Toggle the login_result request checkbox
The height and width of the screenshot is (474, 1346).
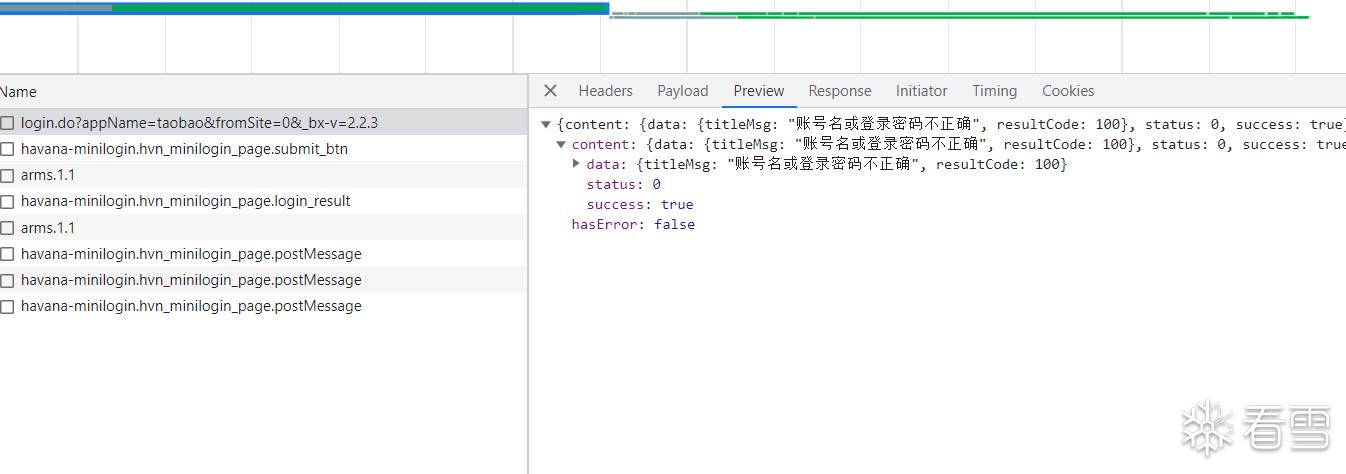point(7,201)
